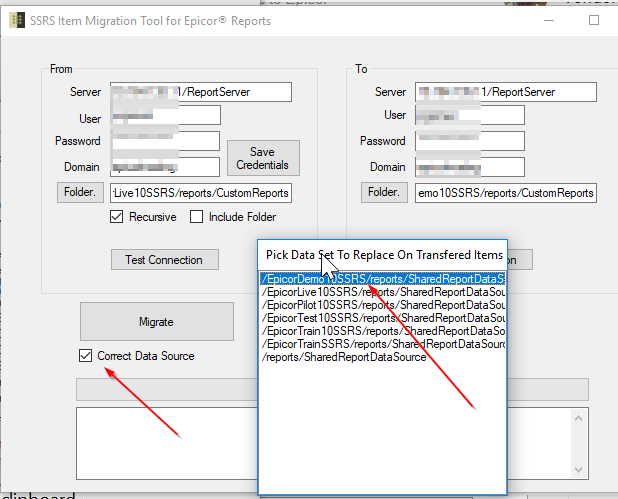The height and width of the screenshot is (499, 618).
Task: Focus the From Password field
Action: [165, 141]
